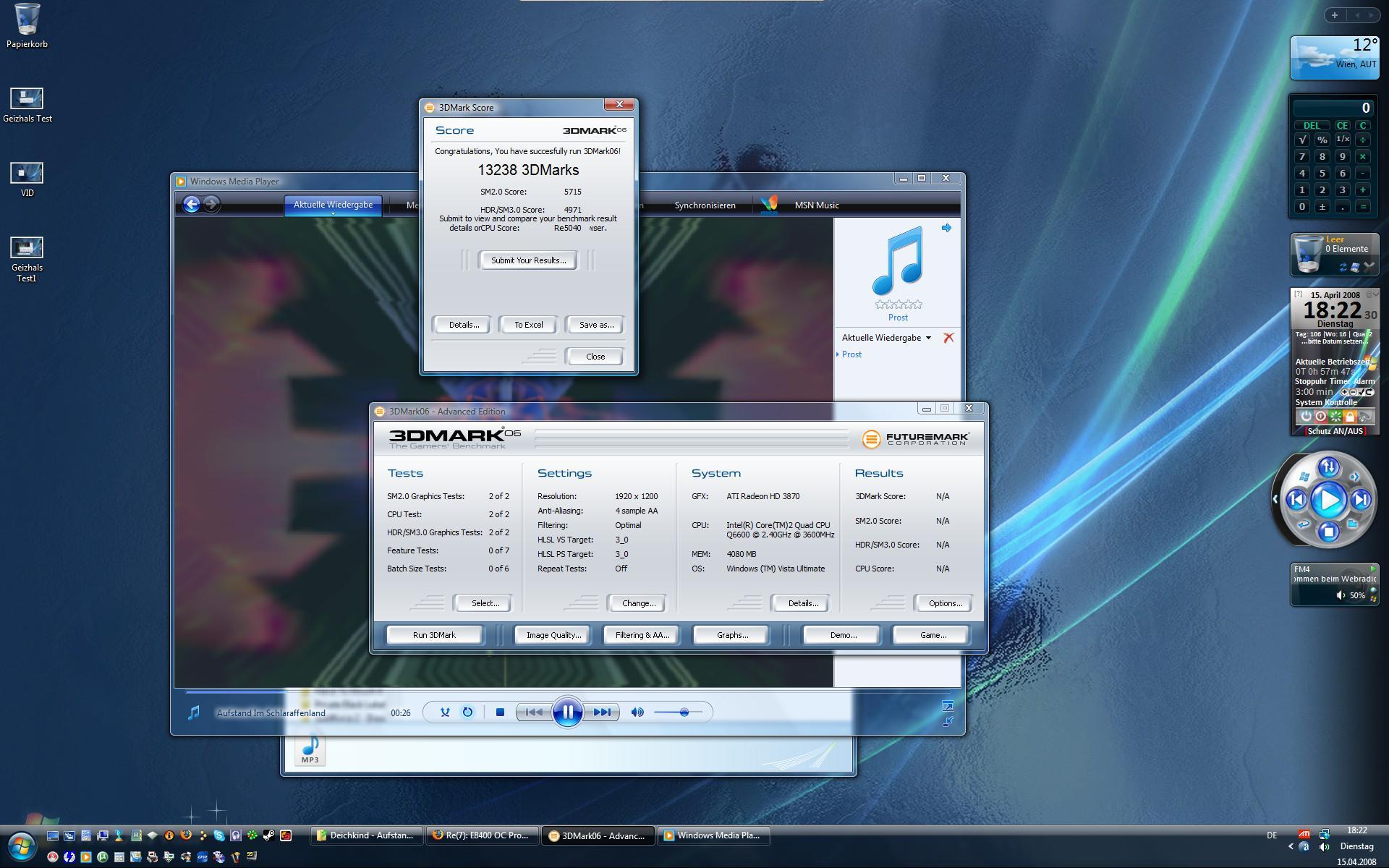Open Filtering & AA tool

tap(642, 635)
